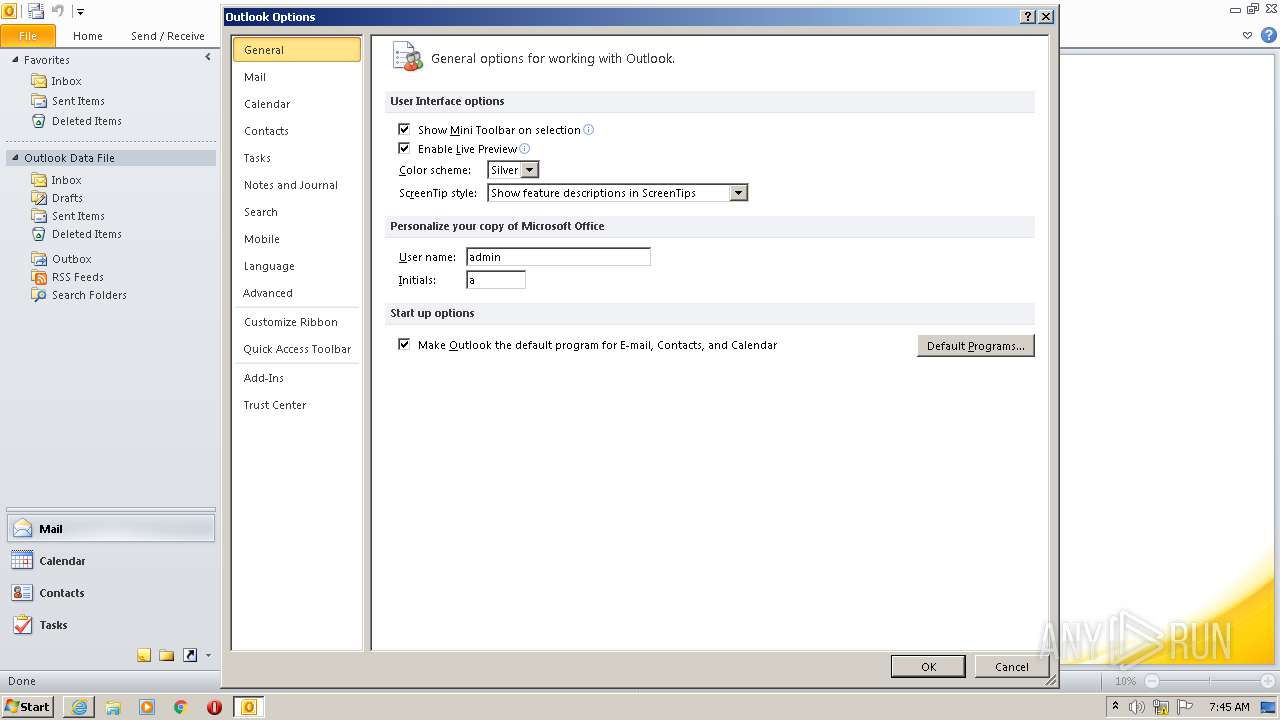
Task: Click the Default Programs button
Action: tap(976, 346)
